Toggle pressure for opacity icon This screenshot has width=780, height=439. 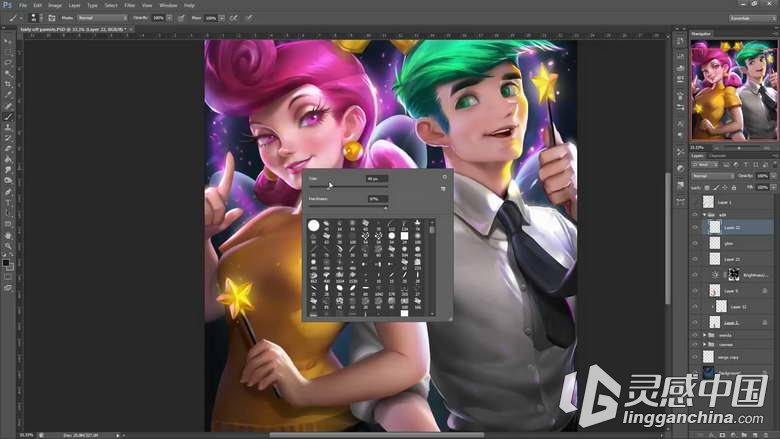click(181, 18)
